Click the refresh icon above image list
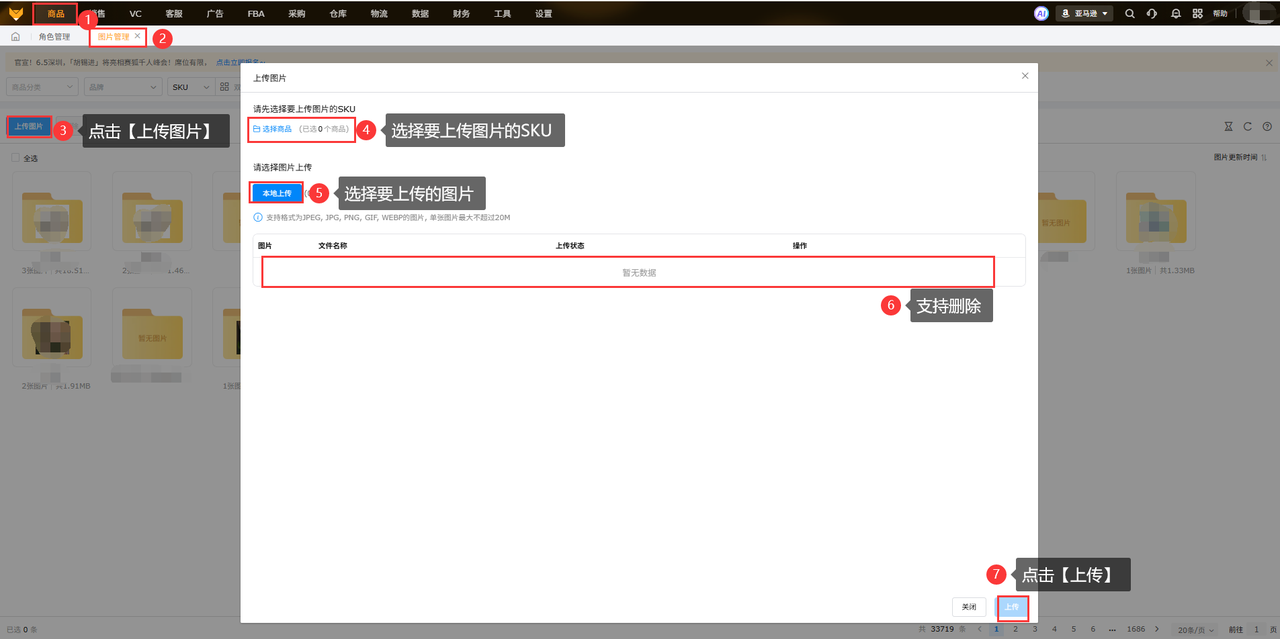The height and width of the screenshot is (639, 1280). click(1248, 127)
